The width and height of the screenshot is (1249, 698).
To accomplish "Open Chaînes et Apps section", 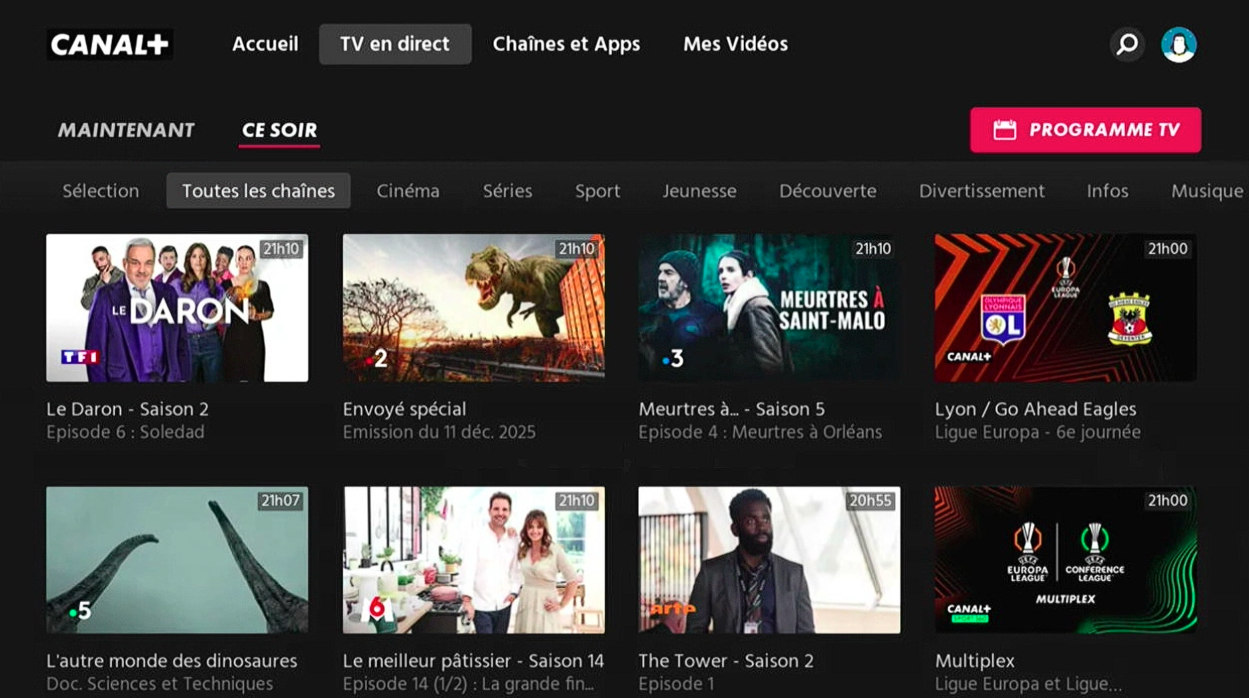I will pyautogui.click(x=566, y=44).
